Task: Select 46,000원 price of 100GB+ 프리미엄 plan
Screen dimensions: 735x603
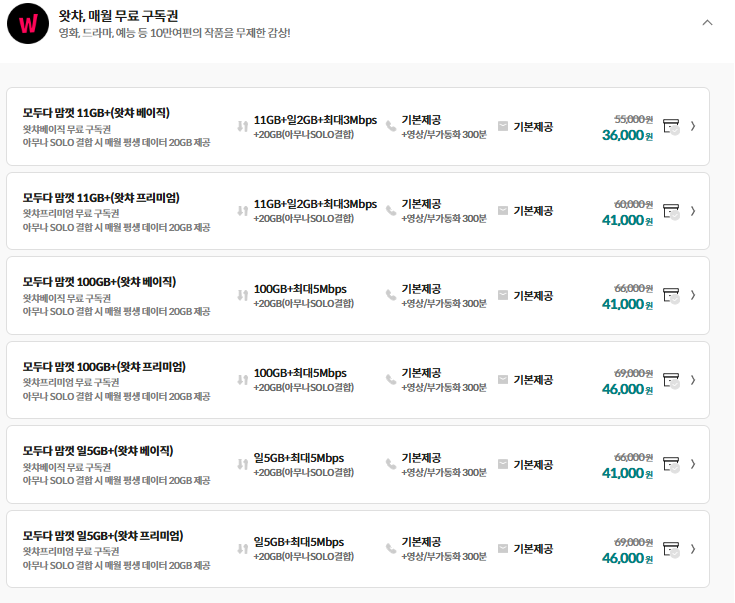Action: click(x=627, y=389)
